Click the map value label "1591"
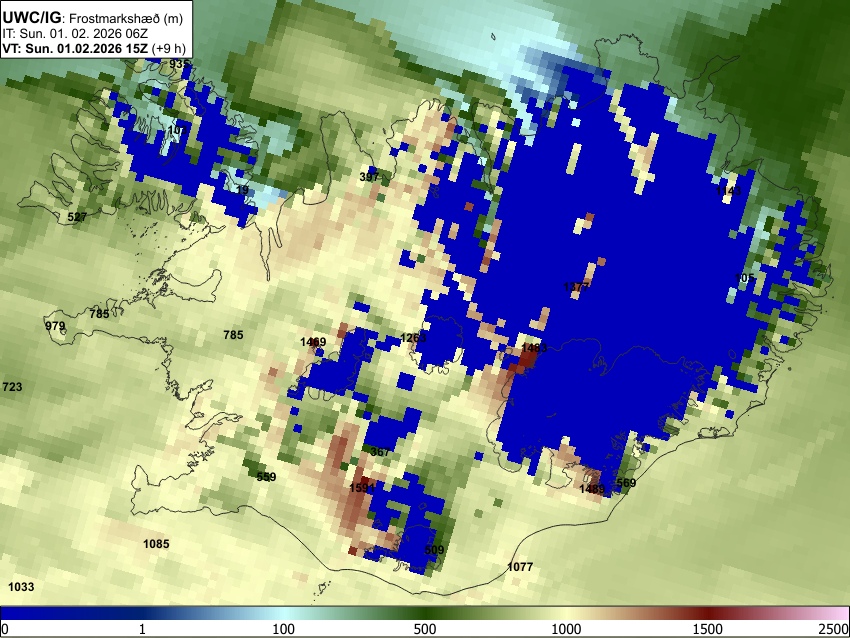 tap(362, 487)
